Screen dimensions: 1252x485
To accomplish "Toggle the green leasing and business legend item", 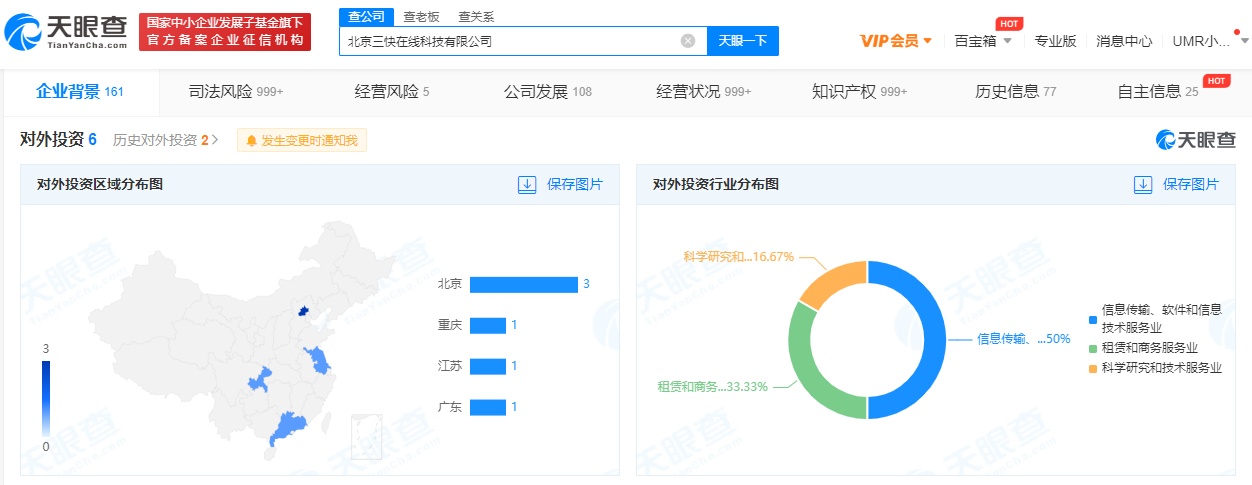I will pyautogui.click(x=1093, y=348).
